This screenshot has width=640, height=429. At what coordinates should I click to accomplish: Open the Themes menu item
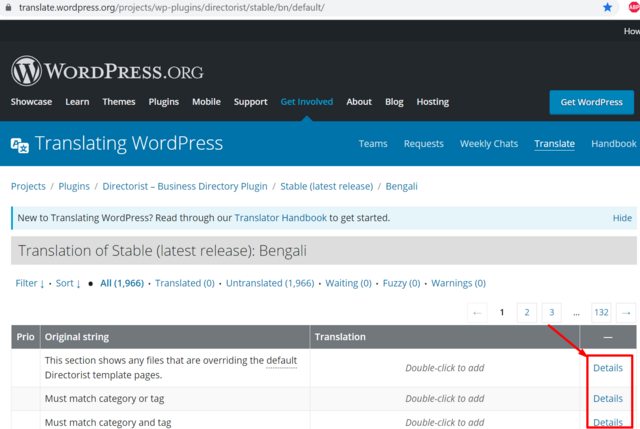[x=119, y=102]
